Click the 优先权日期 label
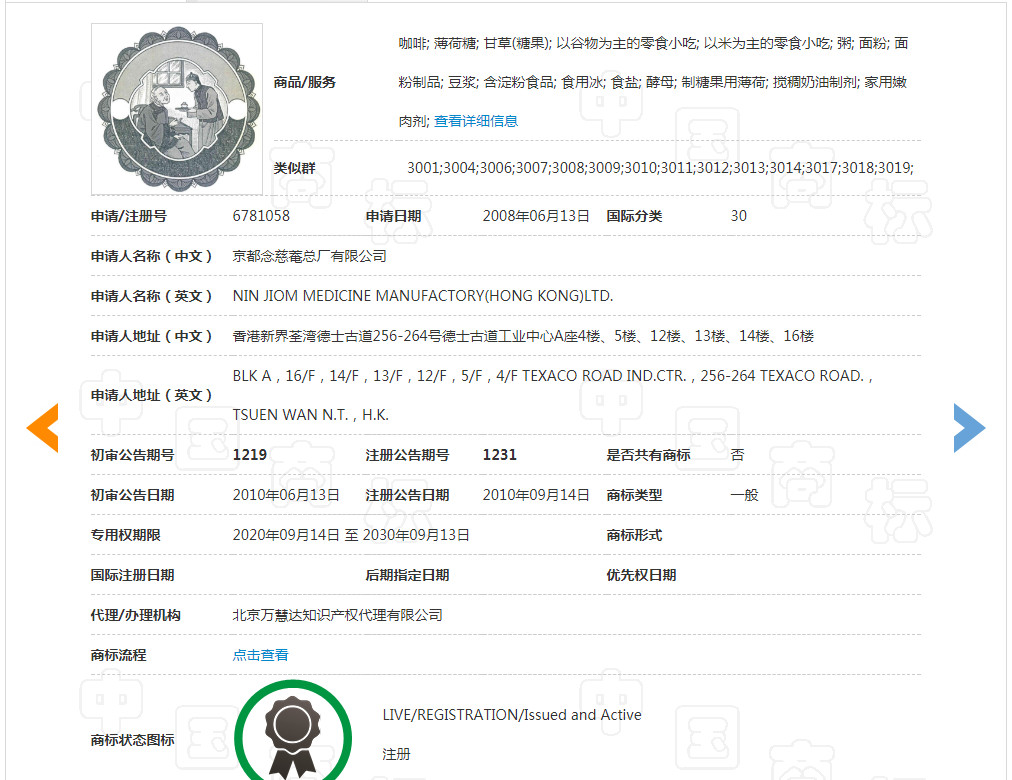The width and height of the screenshot is (1012, 780). pos(641,575)
